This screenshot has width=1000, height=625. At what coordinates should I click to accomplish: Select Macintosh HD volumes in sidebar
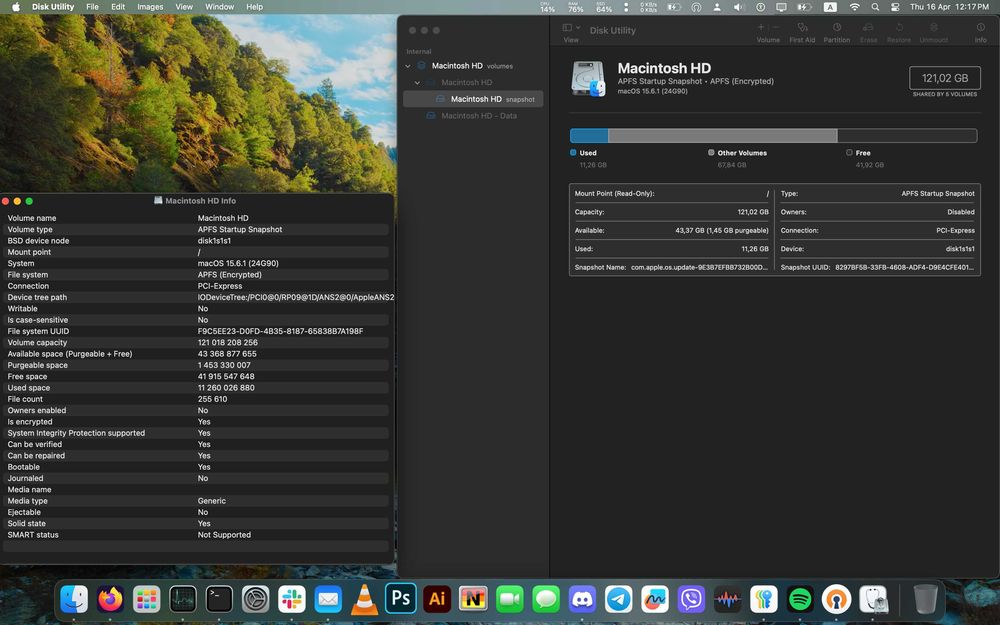click(x=473, y=66)
